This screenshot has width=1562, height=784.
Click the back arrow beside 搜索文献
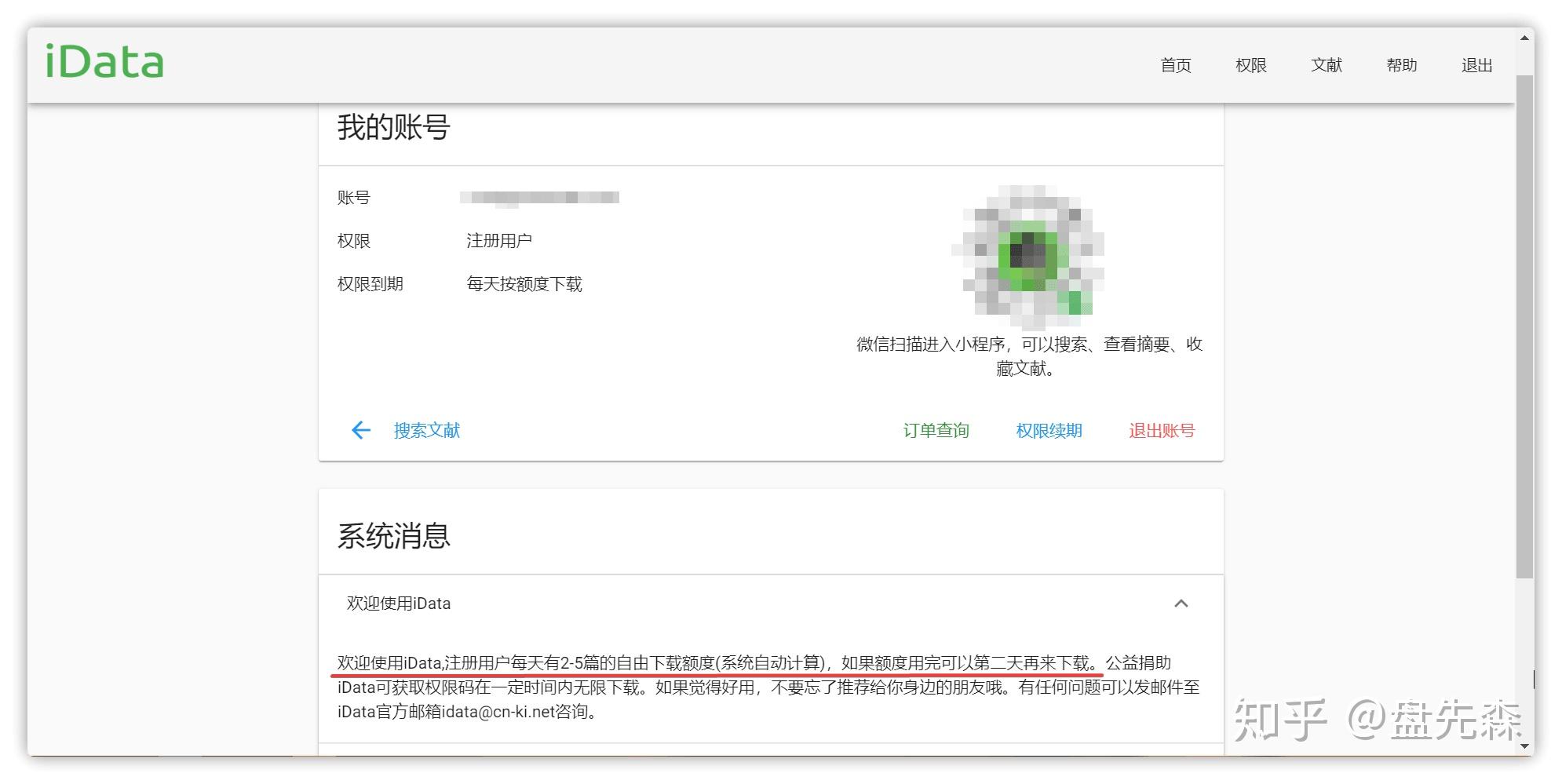360,430
